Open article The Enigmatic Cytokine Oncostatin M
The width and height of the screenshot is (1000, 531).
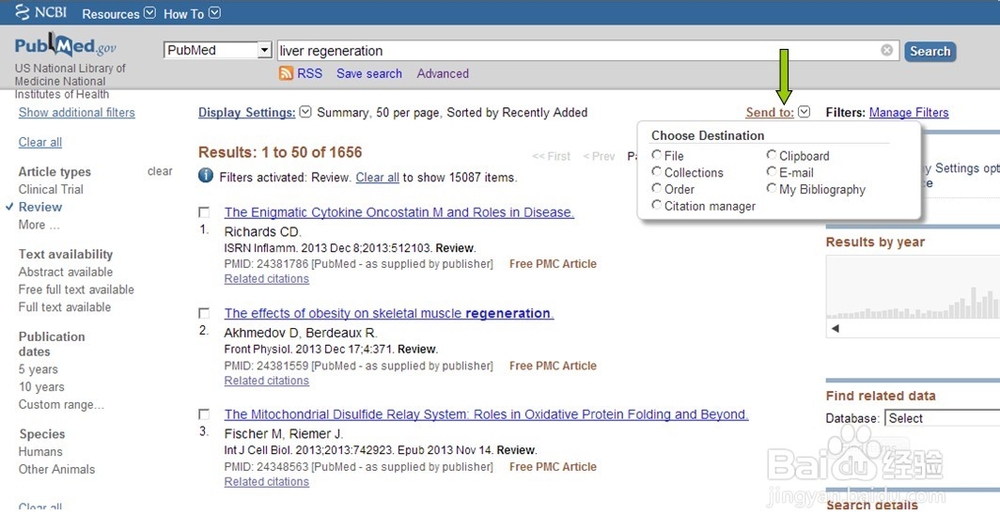pos(399,212)
